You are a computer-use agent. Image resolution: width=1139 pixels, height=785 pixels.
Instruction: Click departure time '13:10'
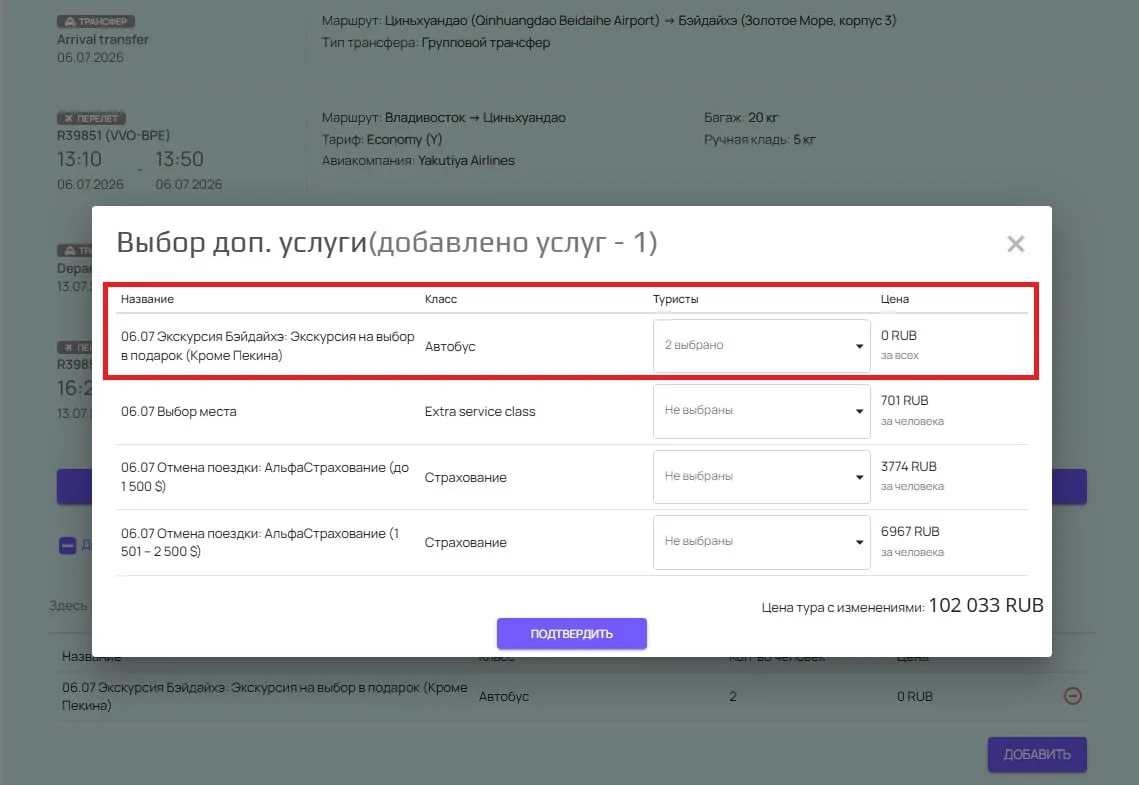click(x=79, y=159)
